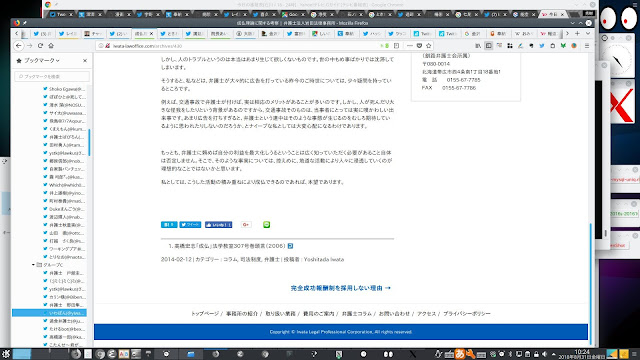
Task: Bookmark this page with the star icon
Action: pos(429,46)
